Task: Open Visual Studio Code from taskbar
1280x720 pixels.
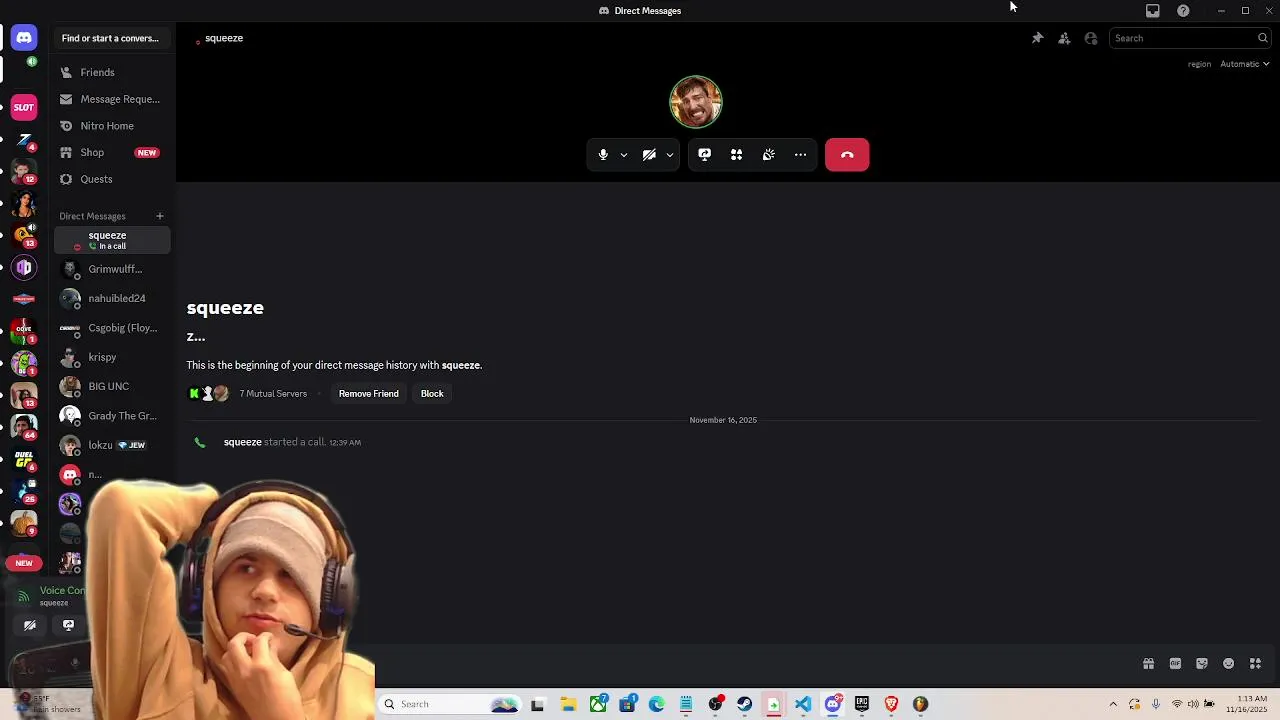Action: (x=803, y=704)
